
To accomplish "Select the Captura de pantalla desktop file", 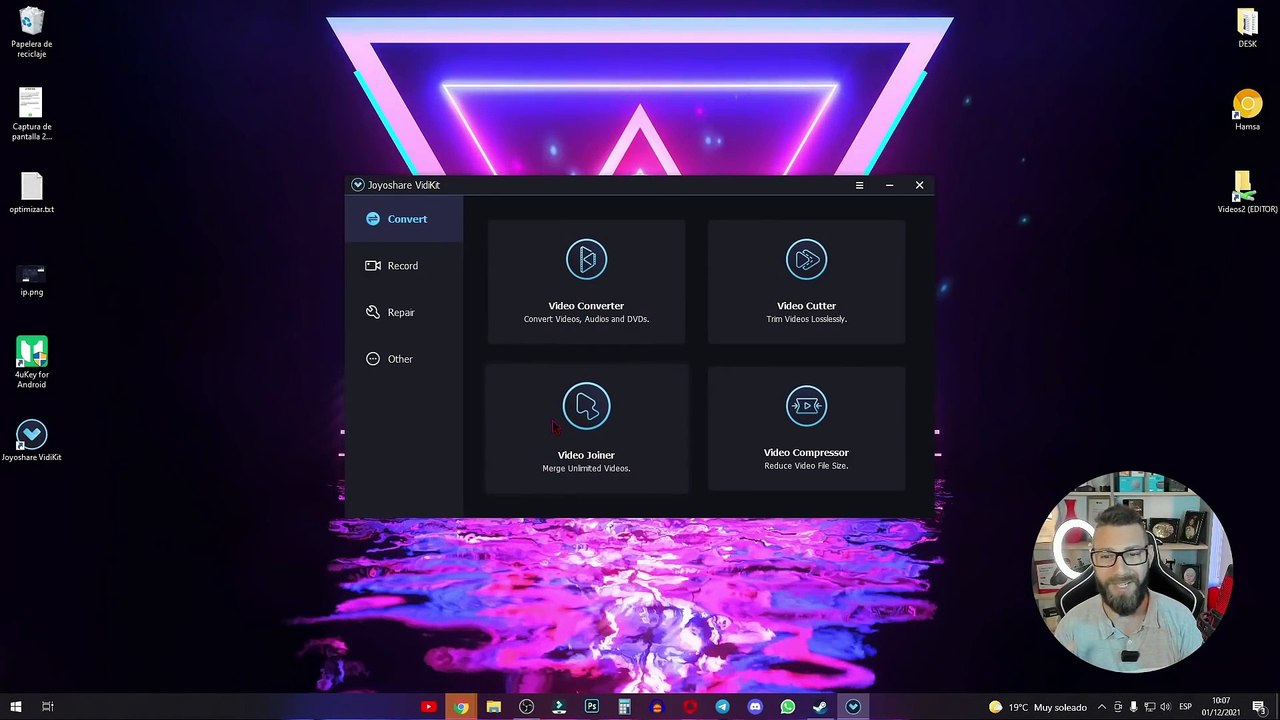I will (x=32, y=114).
